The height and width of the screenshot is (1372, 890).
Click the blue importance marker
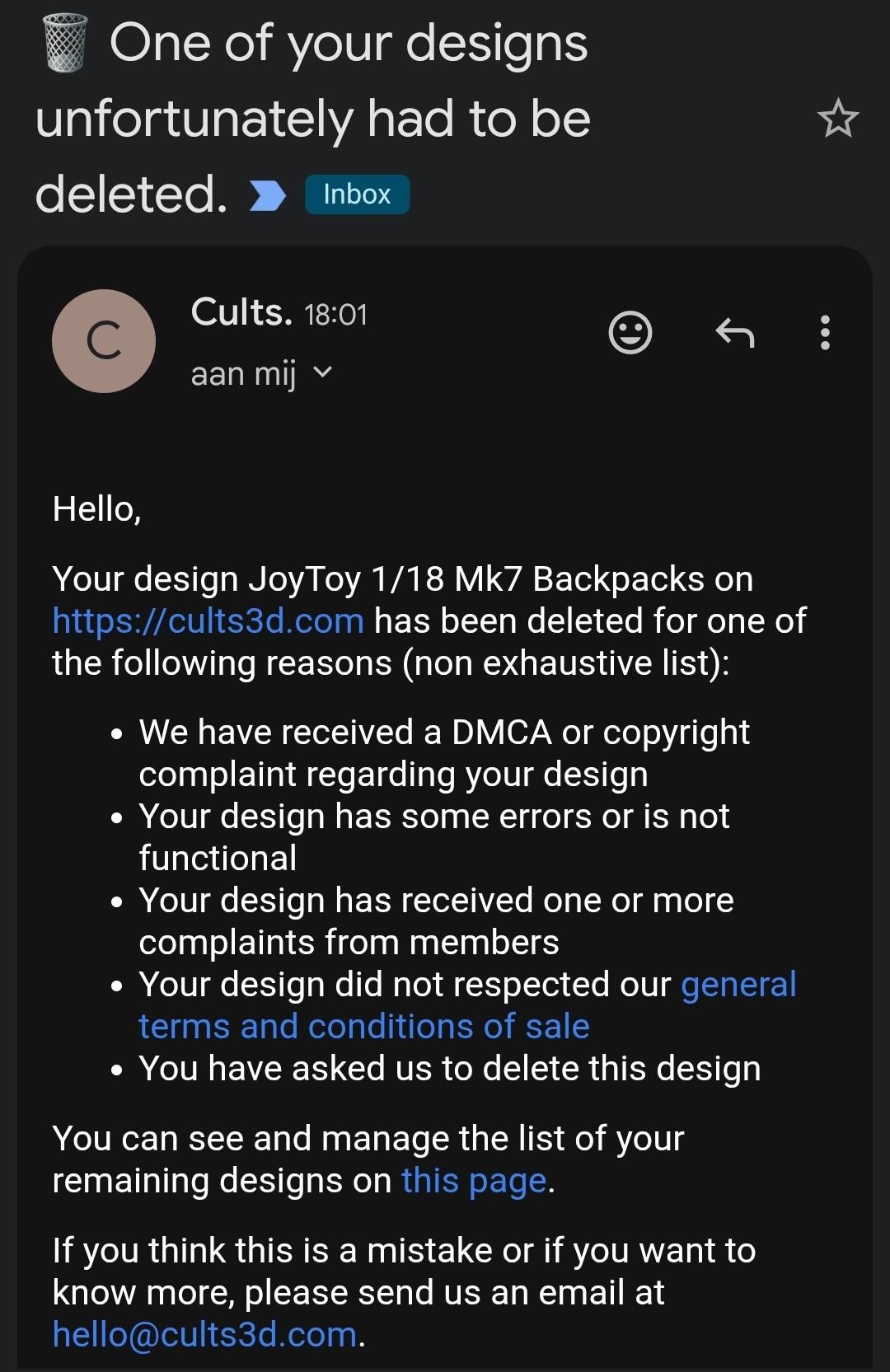(268, 196)
